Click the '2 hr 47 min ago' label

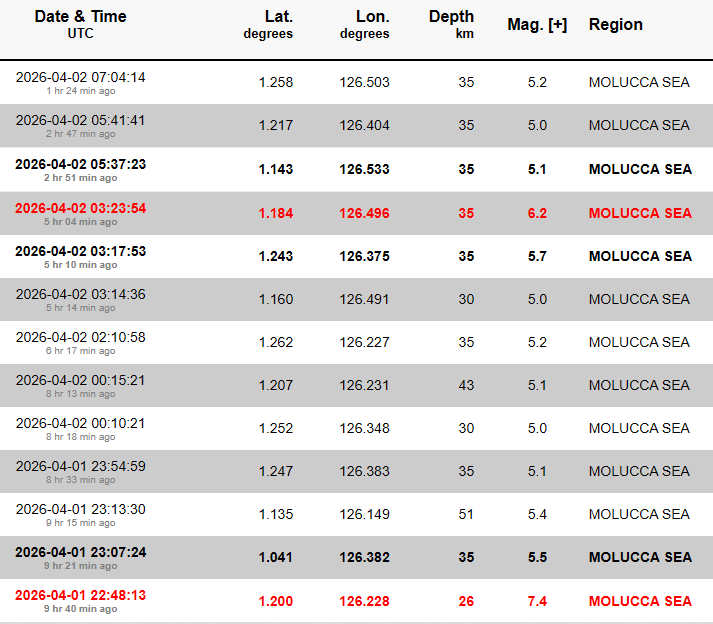(80, 134)
